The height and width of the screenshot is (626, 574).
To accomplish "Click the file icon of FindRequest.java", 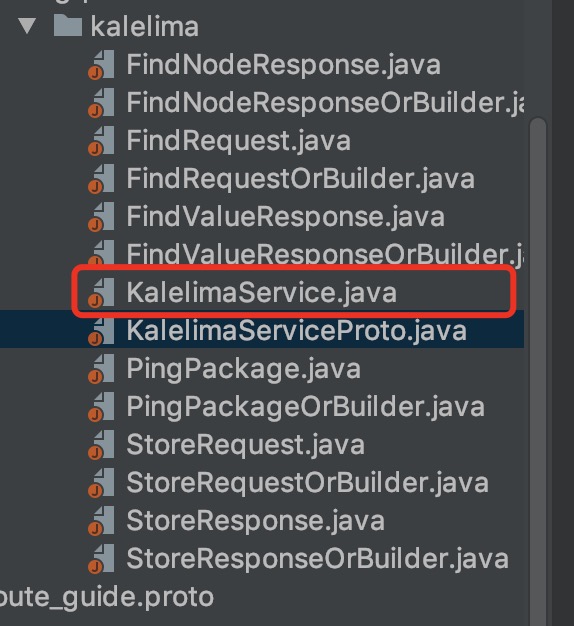I will click(101, 141).
